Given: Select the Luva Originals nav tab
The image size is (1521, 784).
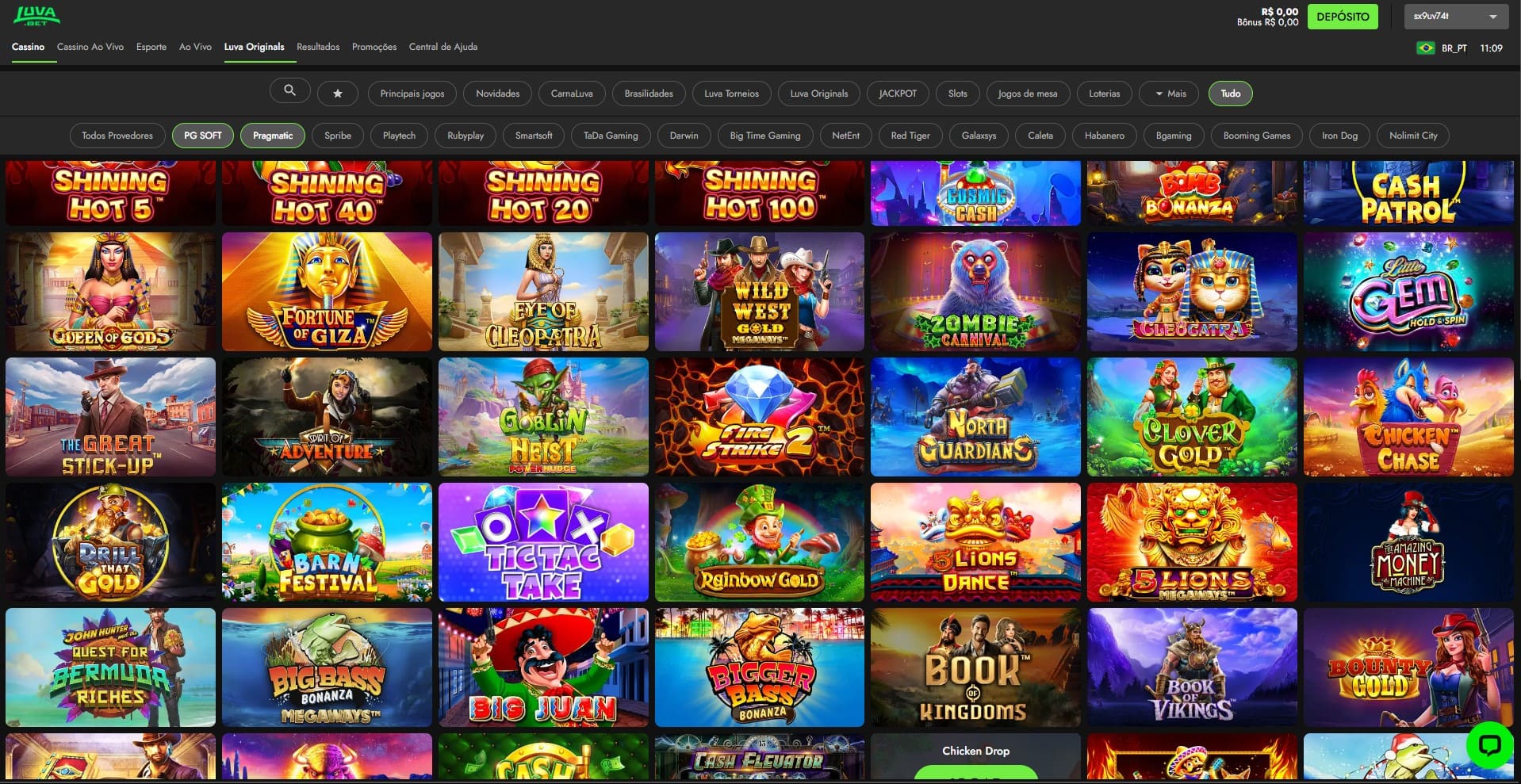Looking at the screenshot, I should [254, 47].
